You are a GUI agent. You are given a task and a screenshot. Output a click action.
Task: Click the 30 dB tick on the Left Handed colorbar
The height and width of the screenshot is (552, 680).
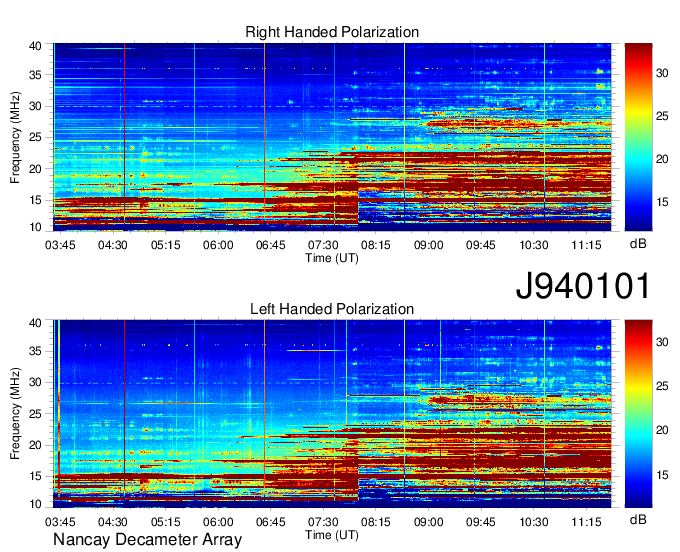[662, 342]
